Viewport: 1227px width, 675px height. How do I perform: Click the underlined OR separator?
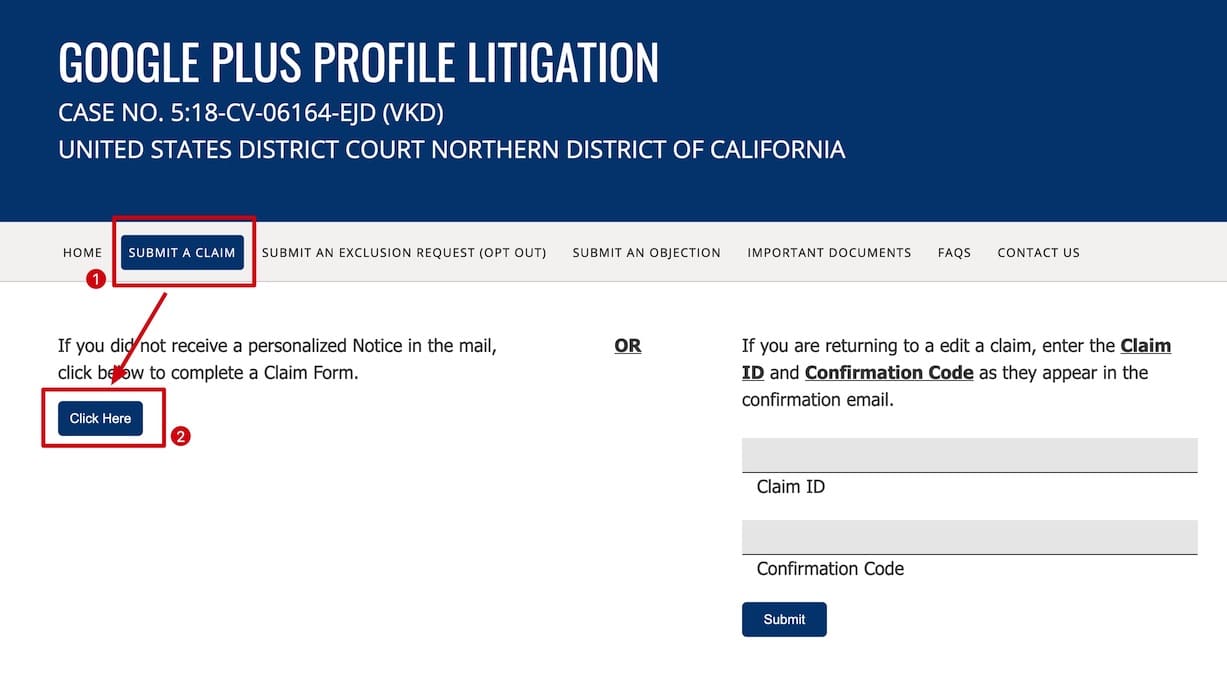click(x=628, y=346)
